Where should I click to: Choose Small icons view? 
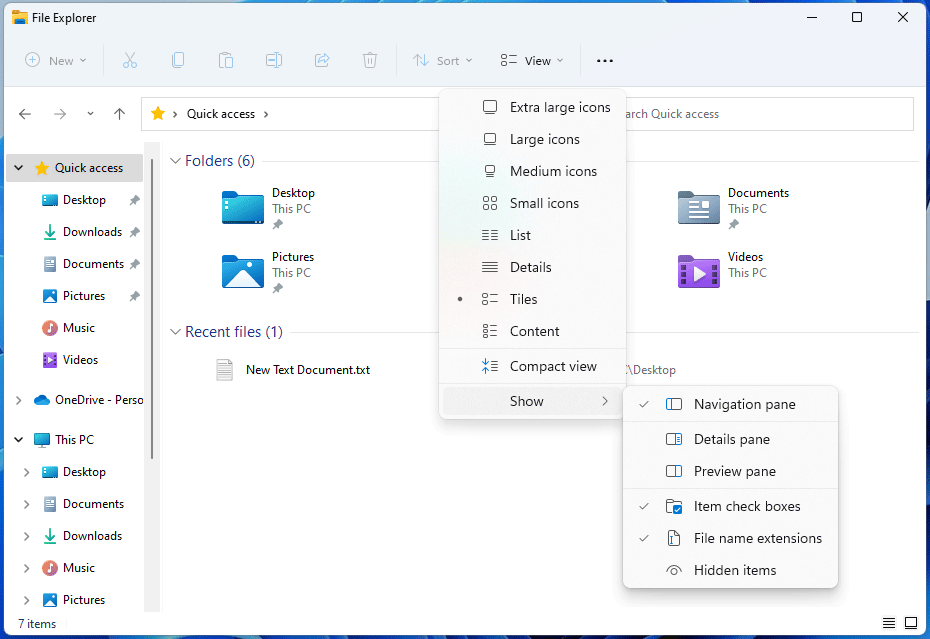tap(533, 203)
